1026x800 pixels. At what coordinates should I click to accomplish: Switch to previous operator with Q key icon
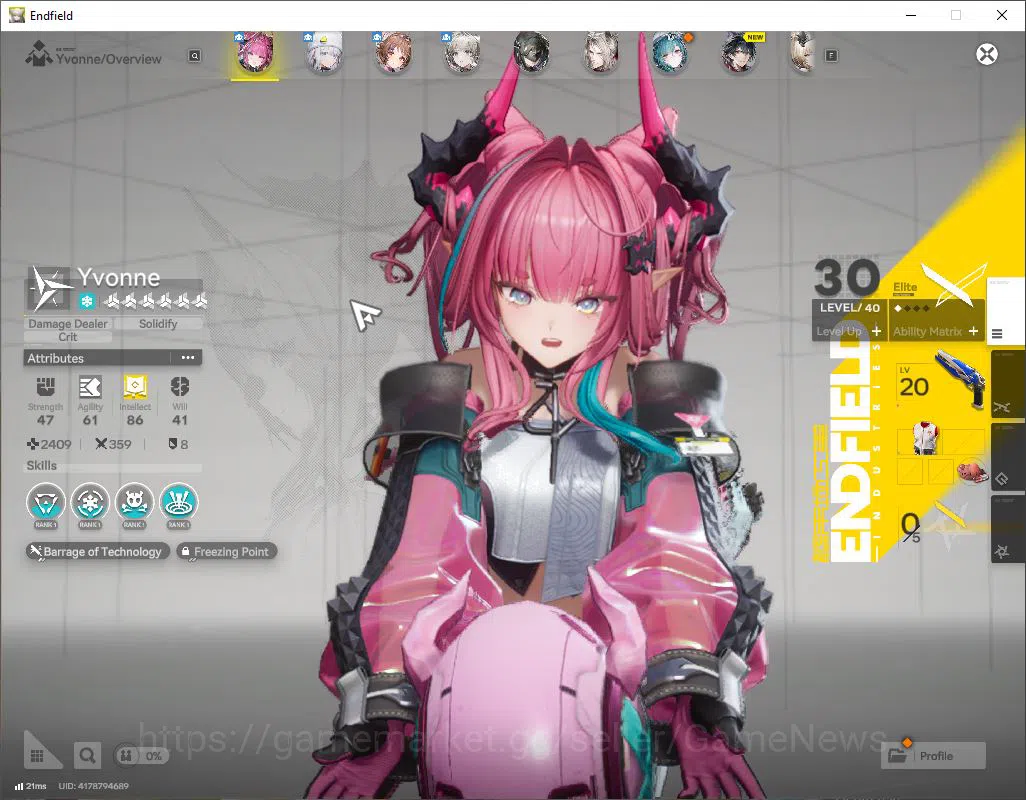coord(194,56)
